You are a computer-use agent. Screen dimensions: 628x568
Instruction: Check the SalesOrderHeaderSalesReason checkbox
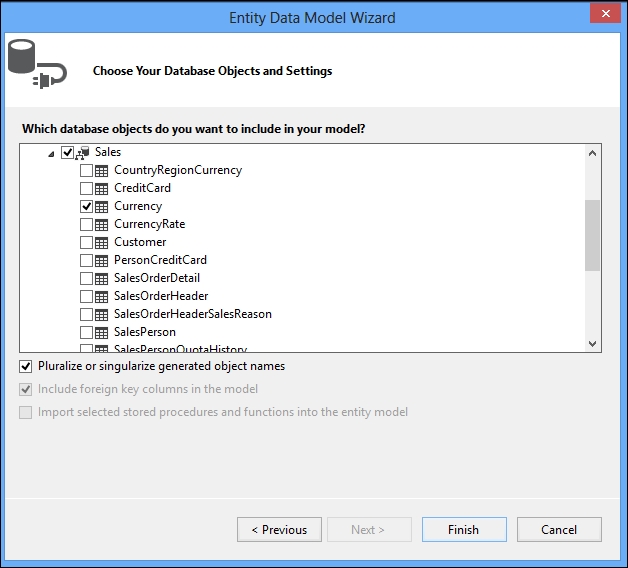[86, 314]
